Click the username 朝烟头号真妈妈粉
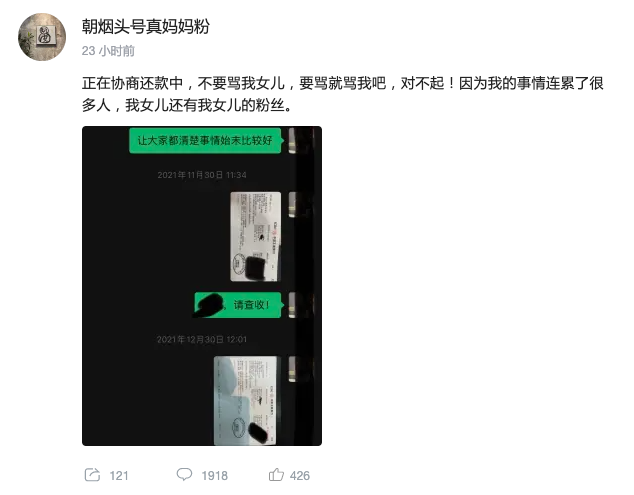 point(146,27)
